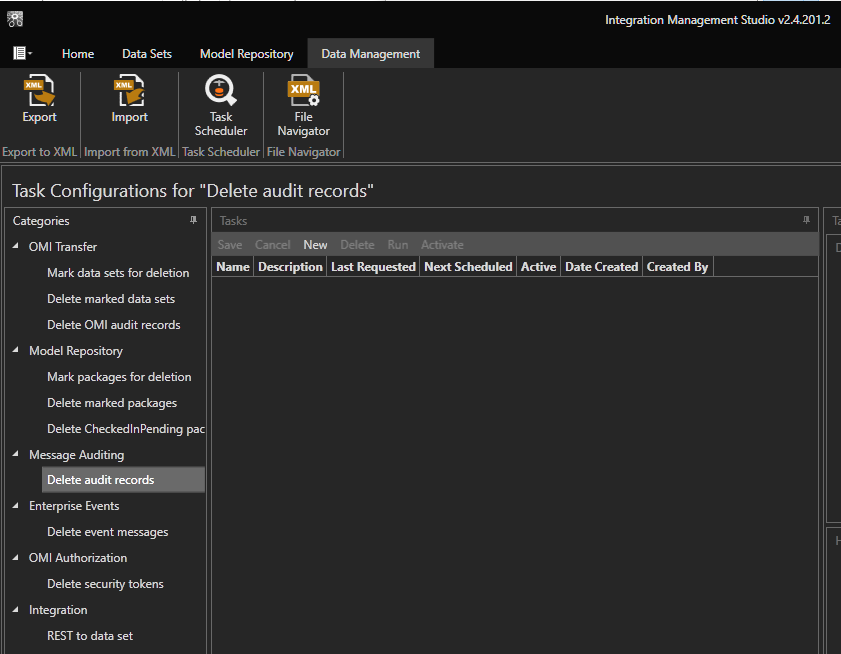Click the Save button in Tasks toolbar
841x654 pixels.
tap(230, 245)
